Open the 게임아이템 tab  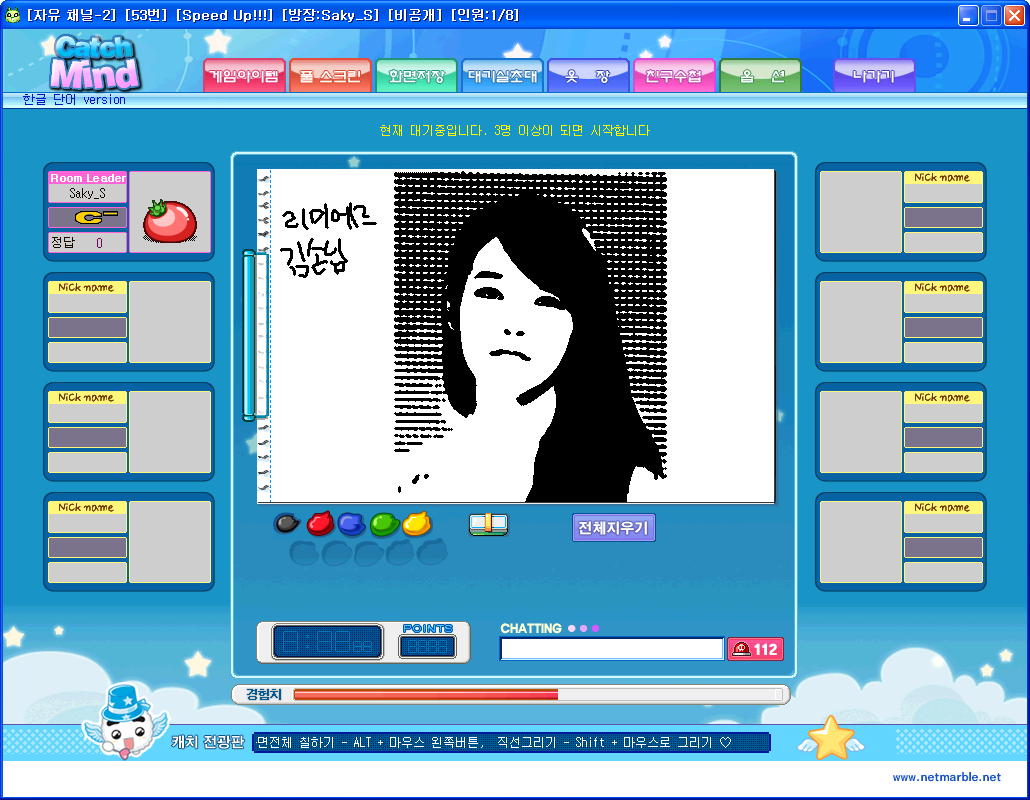click(x=244, y=76)
